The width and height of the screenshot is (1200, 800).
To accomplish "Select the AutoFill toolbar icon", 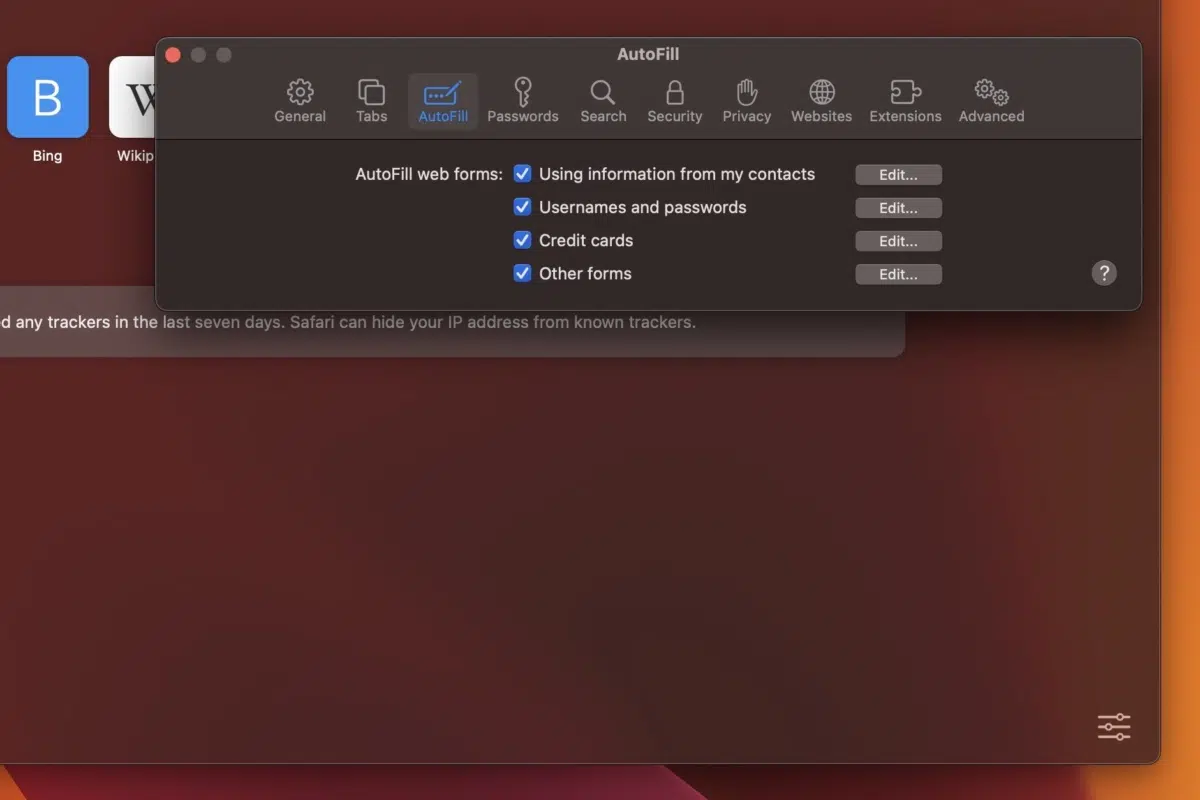I will [x=442, y=100].
